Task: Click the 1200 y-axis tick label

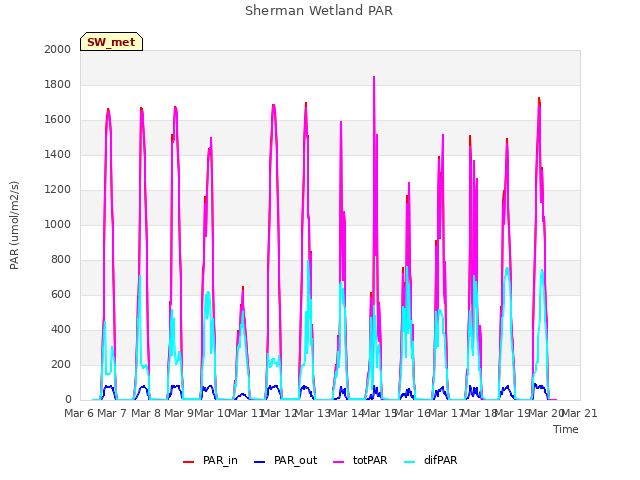Action: coord(58,189)
